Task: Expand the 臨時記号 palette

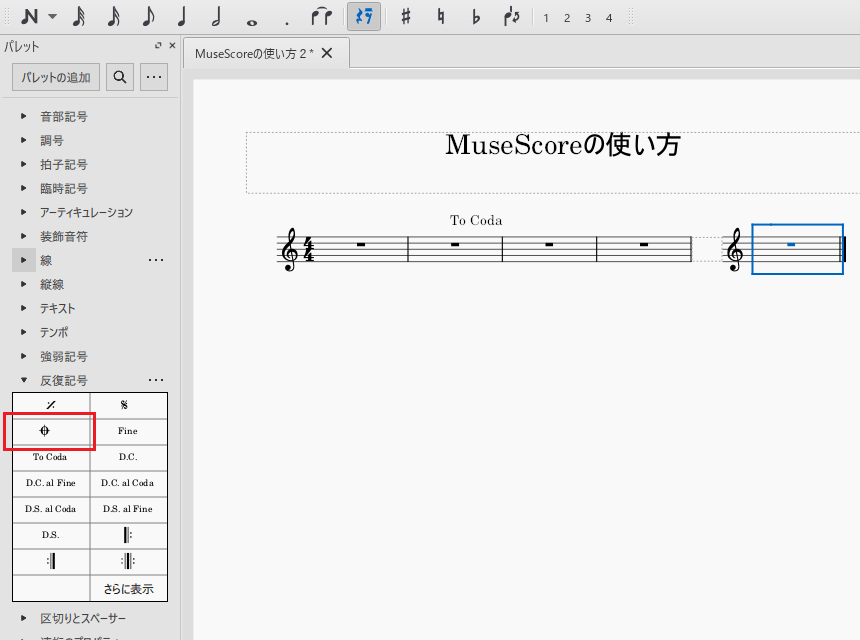Action: coord(24,188)
